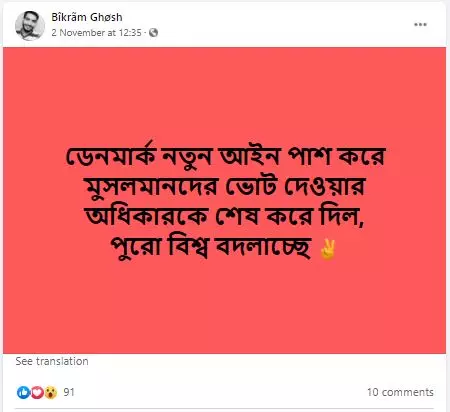Open the list of 91 reactions
Screen dimensions: 450x412
pos(69,392)
